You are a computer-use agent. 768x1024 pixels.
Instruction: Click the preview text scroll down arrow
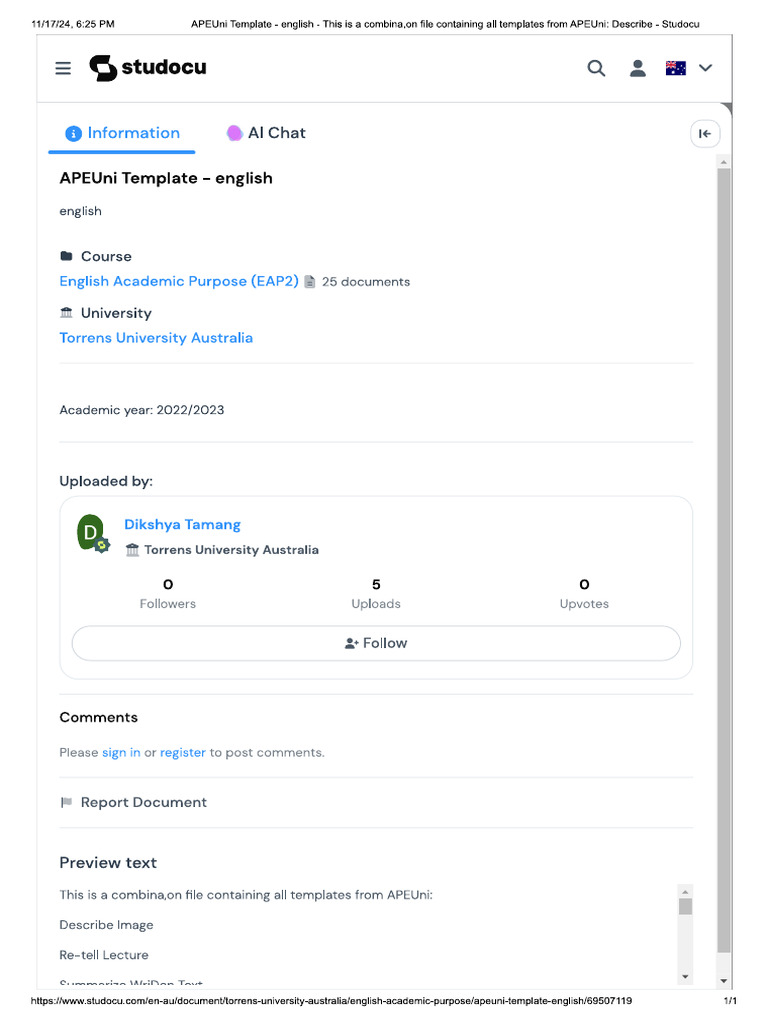(685, 976)
